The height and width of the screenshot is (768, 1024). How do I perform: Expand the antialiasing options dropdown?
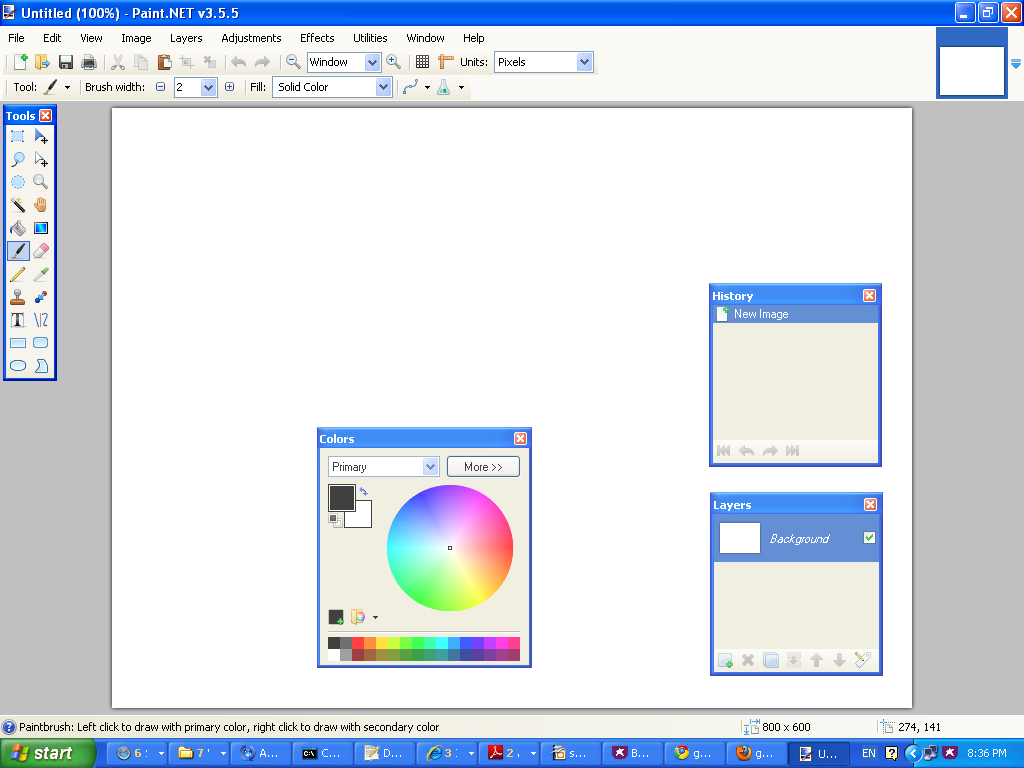click(x=428, y=88)
